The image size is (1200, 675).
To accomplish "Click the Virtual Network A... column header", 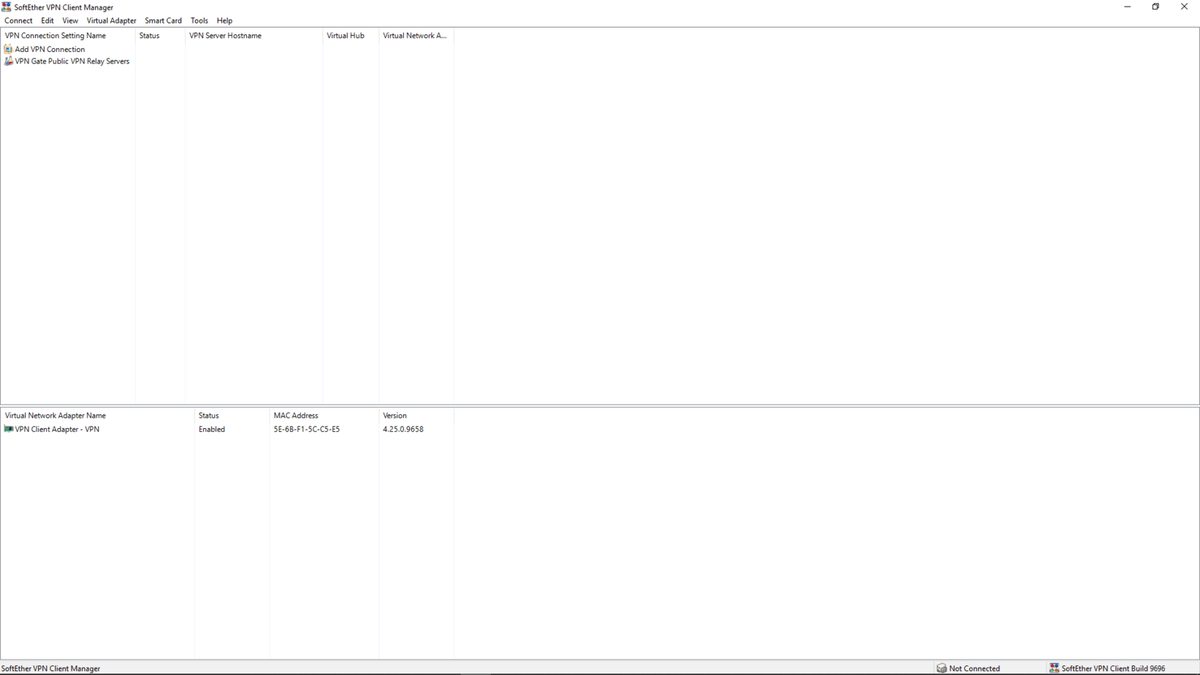I will pos(416,35).
